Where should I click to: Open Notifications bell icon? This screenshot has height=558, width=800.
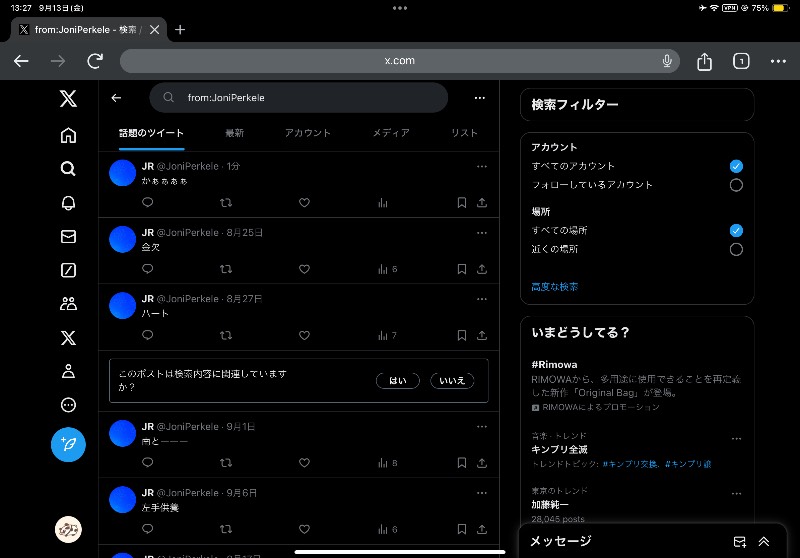click(68, 203)
